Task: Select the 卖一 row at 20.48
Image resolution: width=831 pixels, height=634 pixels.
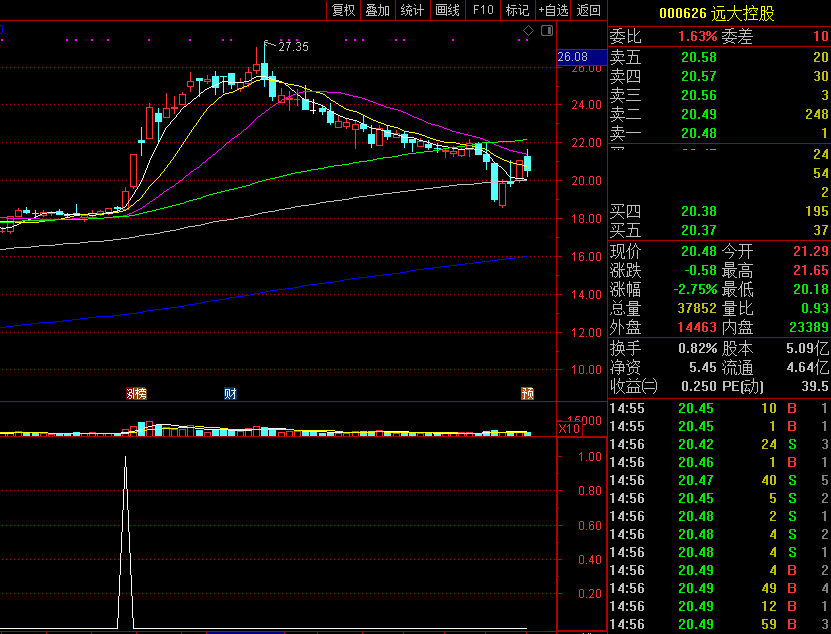Action: [719, 133]
